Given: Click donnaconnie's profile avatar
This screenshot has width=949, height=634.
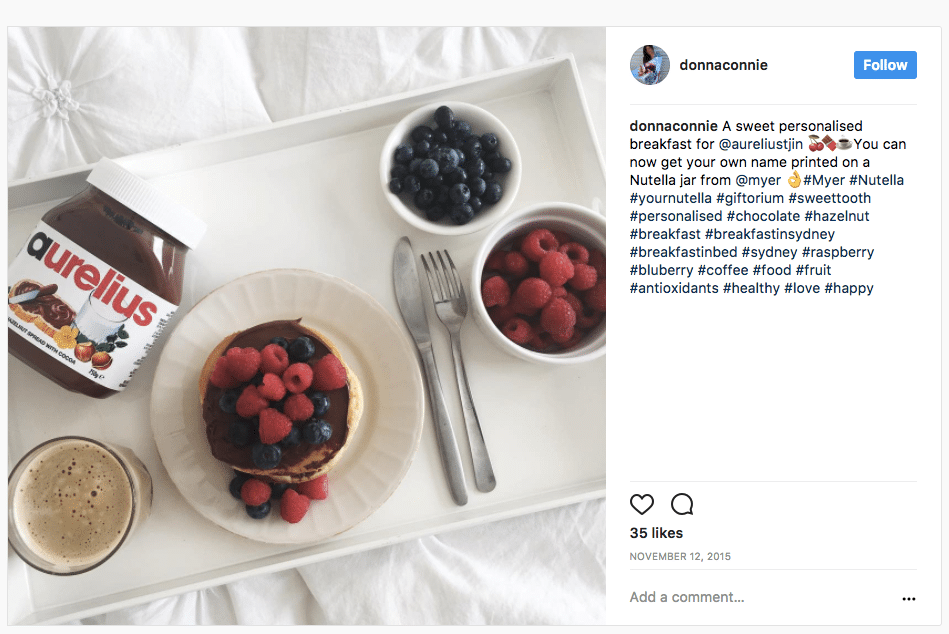Looking at the screenshot, I should click(649, 65).
